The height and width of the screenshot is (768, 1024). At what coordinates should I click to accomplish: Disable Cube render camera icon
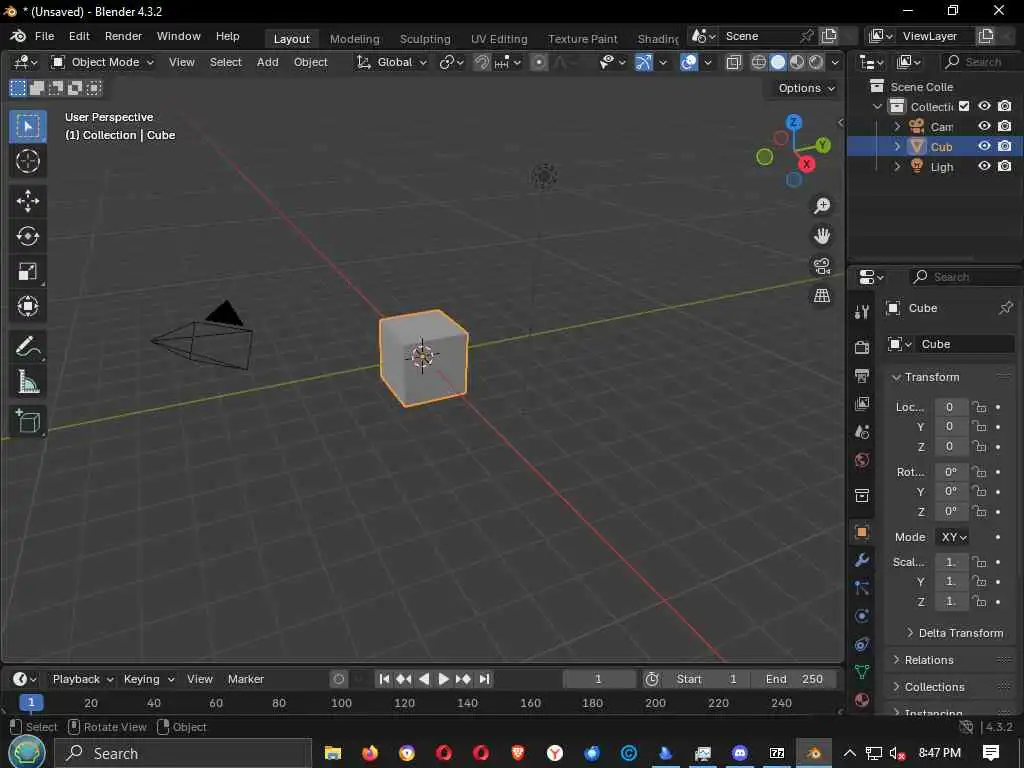[x=1005, y=146]
